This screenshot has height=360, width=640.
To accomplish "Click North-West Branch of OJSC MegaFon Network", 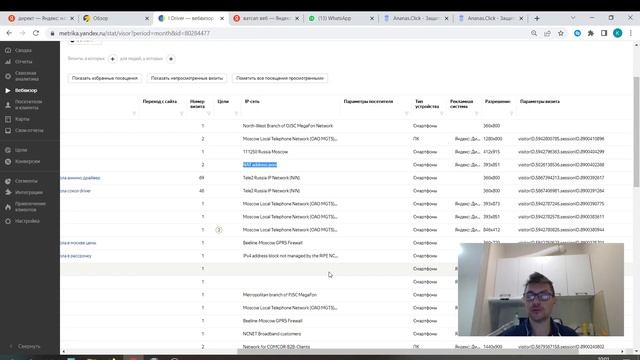I will 288,126.
